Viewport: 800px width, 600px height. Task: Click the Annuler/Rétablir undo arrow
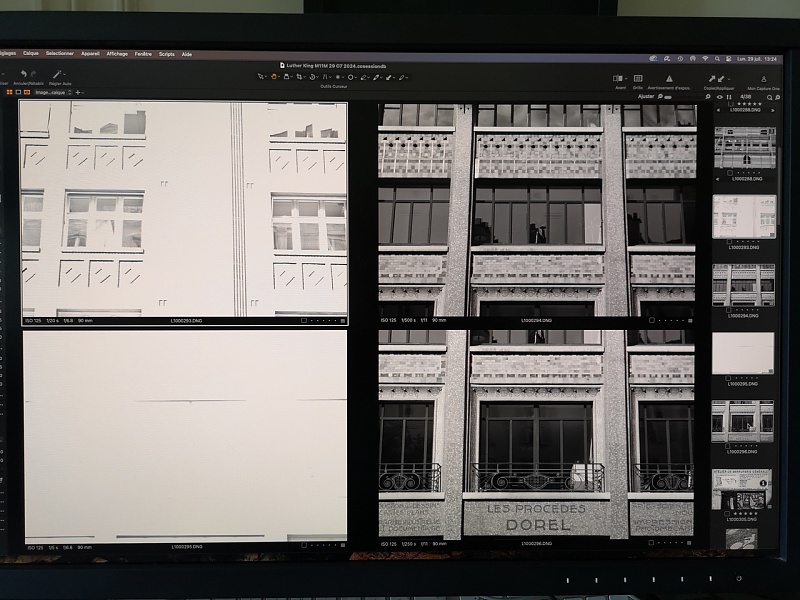coord(23,75)
